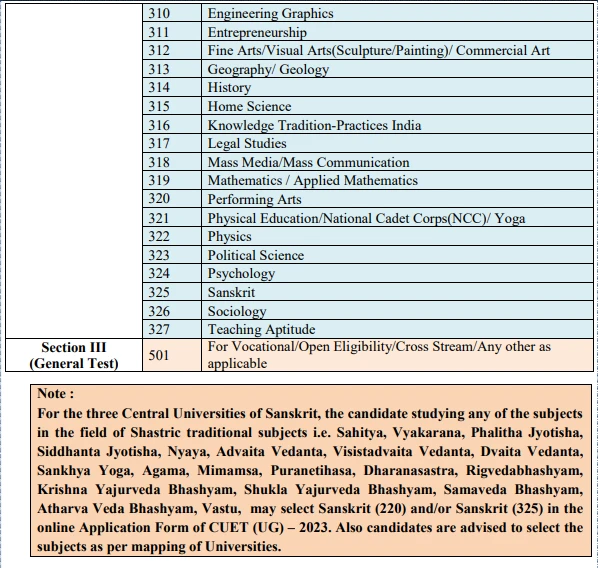Viewport: 598px width, 568px height.
Task: Select 'History' subject text
Action: 229,87
